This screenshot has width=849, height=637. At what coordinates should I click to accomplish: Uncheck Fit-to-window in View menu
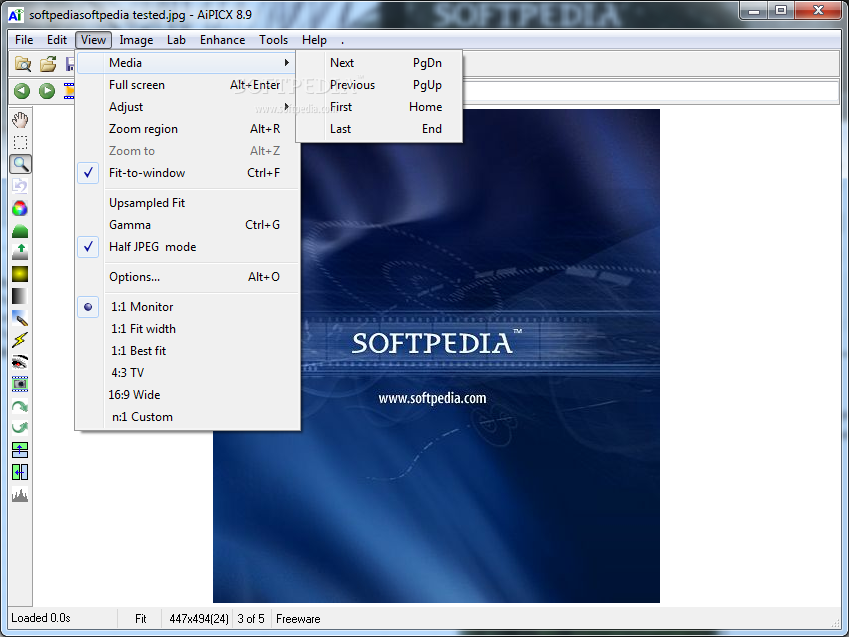coord(188,173)
